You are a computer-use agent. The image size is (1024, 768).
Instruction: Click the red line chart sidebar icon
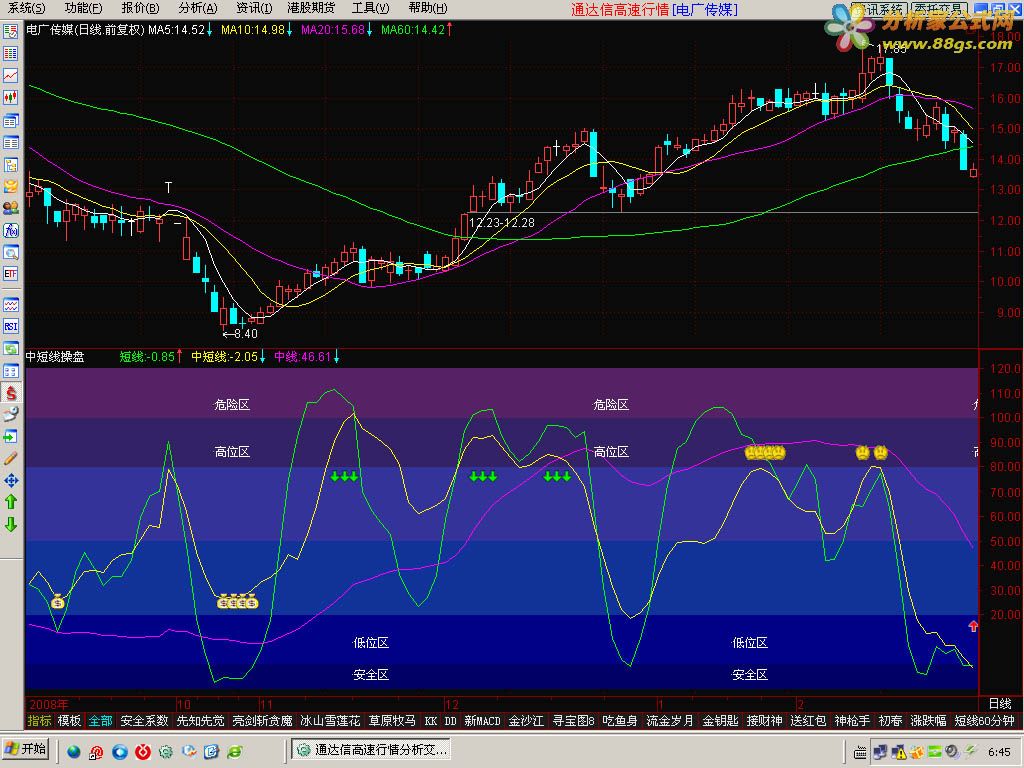10,76
